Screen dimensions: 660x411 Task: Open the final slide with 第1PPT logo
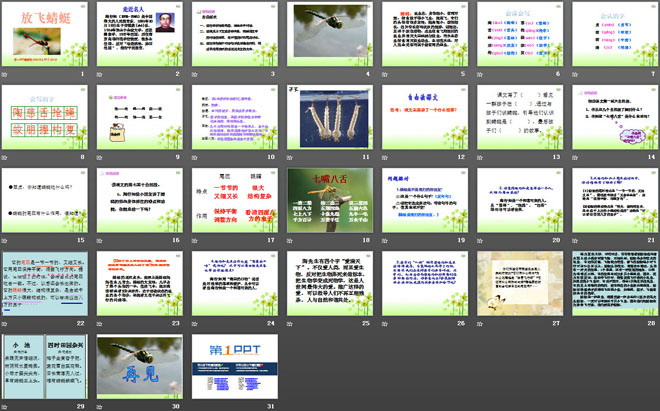[x=235, y=370]
